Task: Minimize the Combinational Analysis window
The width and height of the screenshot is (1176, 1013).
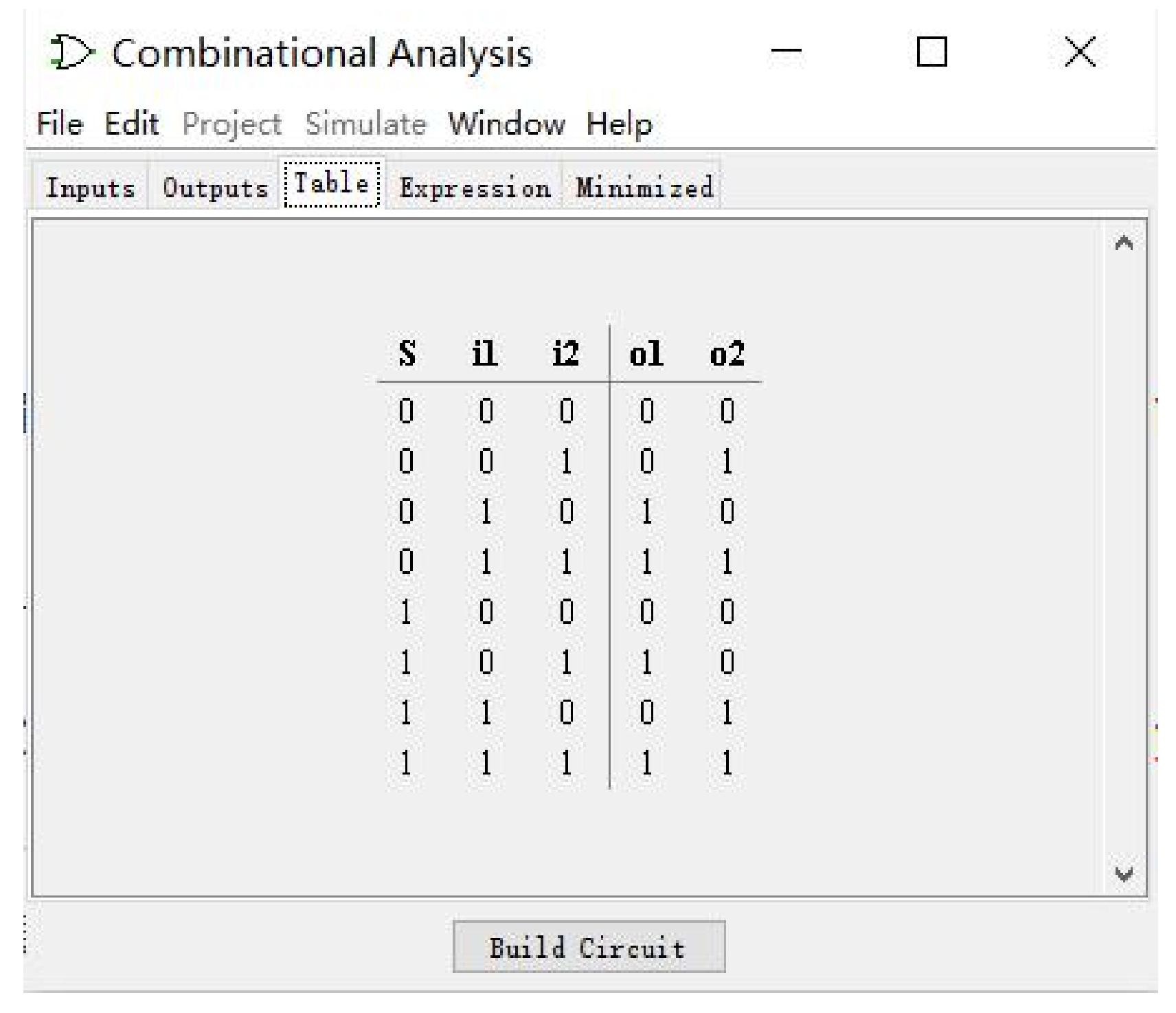Action: point(787,52)
